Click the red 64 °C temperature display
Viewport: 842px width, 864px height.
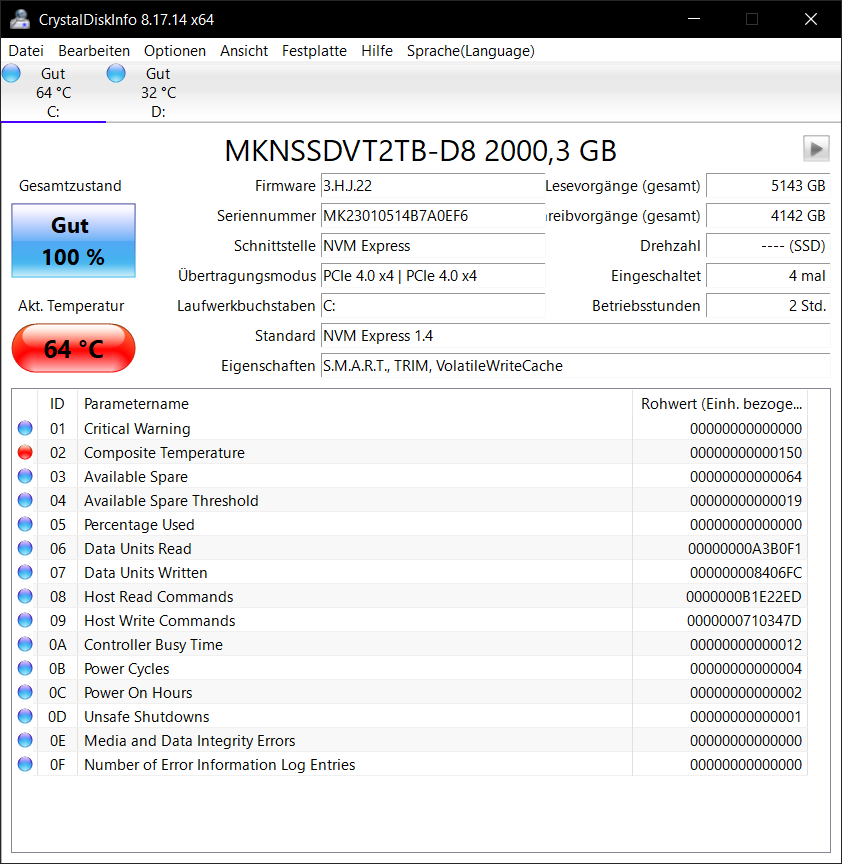(x=73, y=348)
